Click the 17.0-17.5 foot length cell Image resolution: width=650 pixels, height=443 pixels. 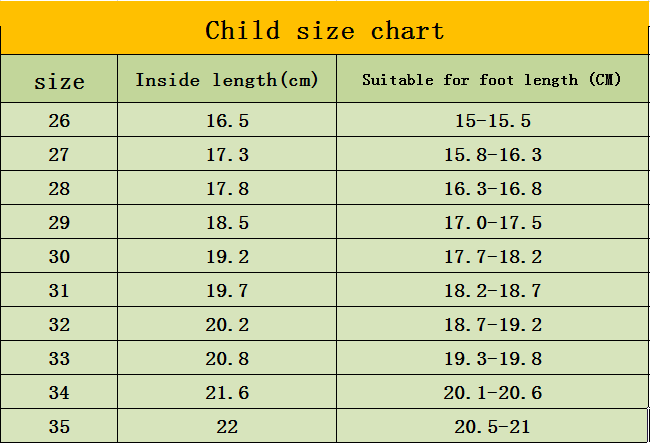492,223
